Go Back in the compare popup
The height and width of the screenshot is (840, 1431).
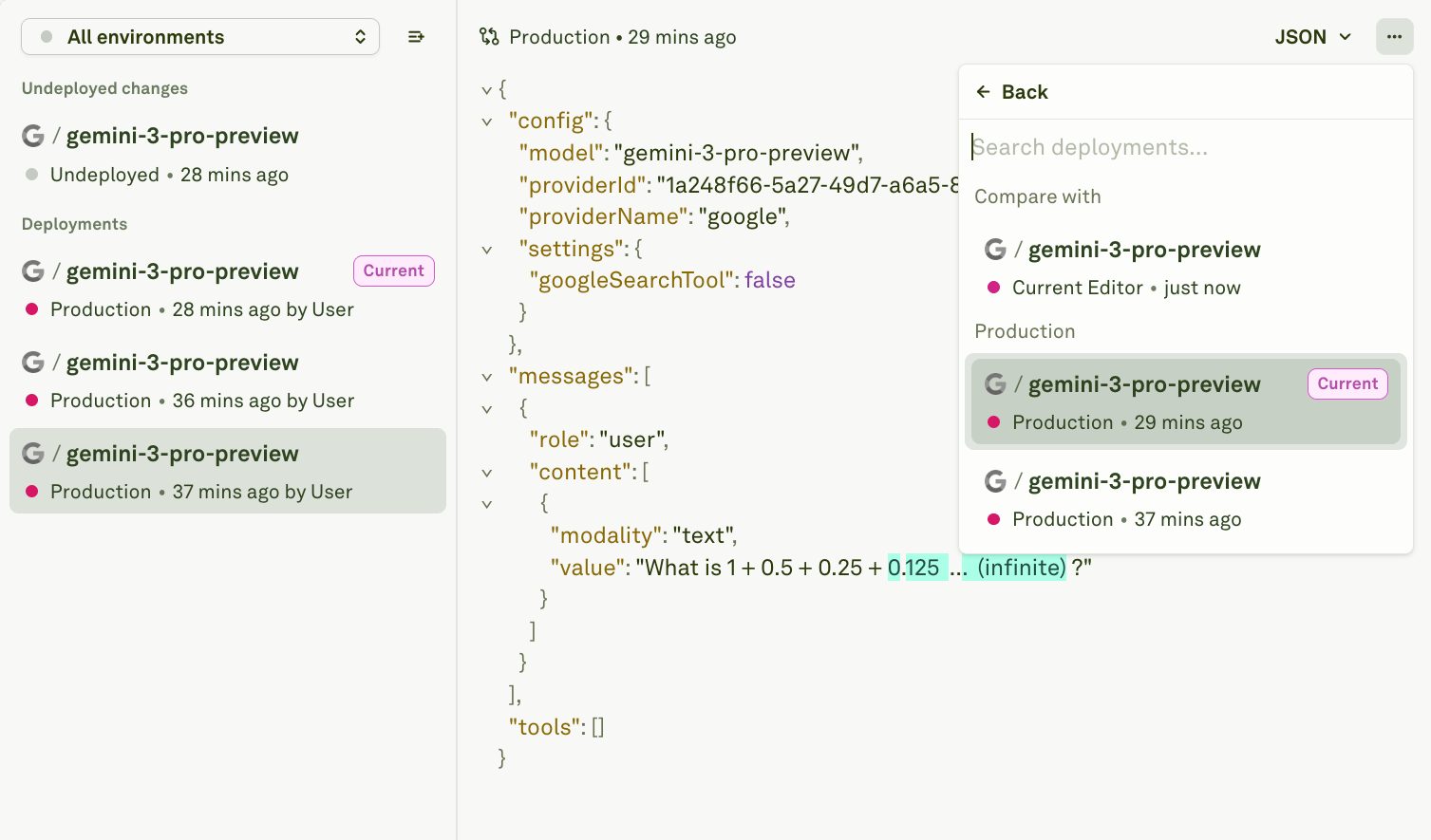pos(1012,92)
